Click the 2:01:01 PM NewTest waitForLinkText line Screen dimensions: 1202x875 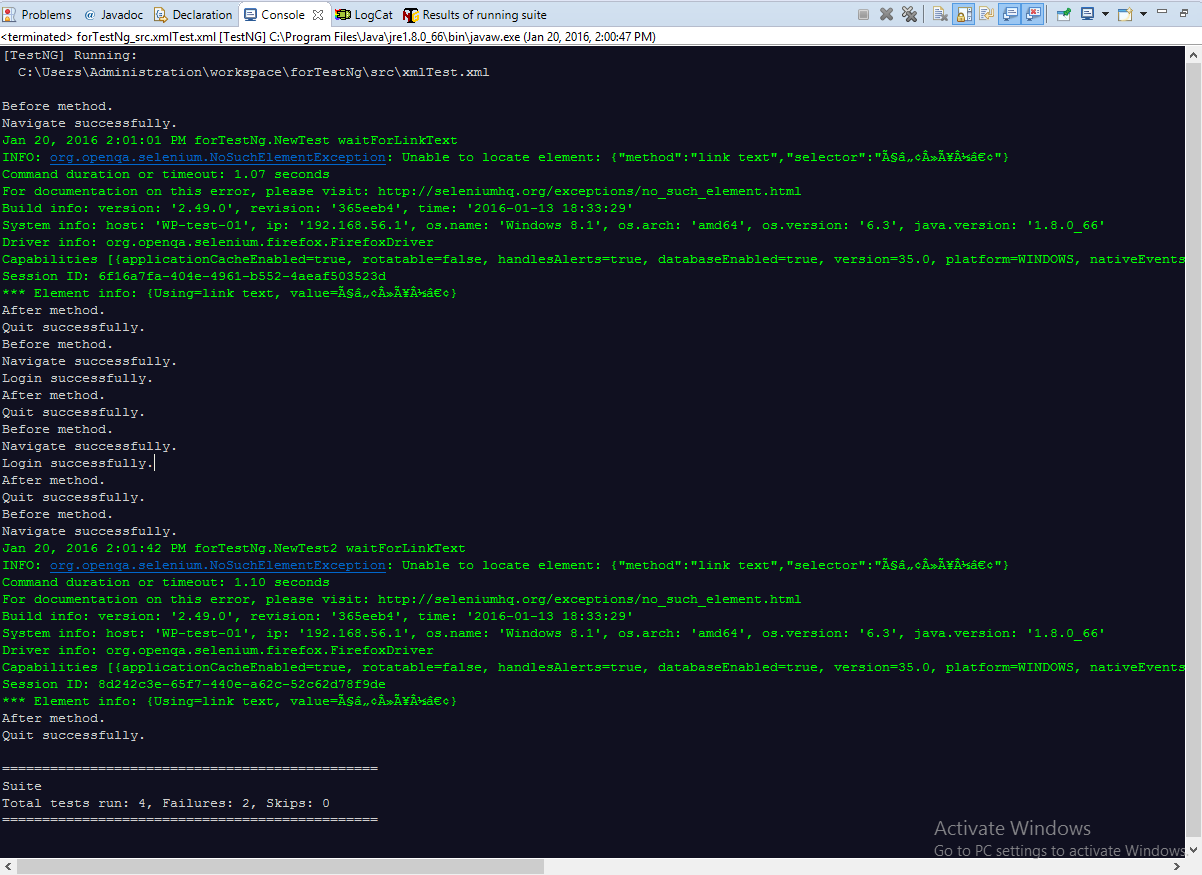click(230, 140)
